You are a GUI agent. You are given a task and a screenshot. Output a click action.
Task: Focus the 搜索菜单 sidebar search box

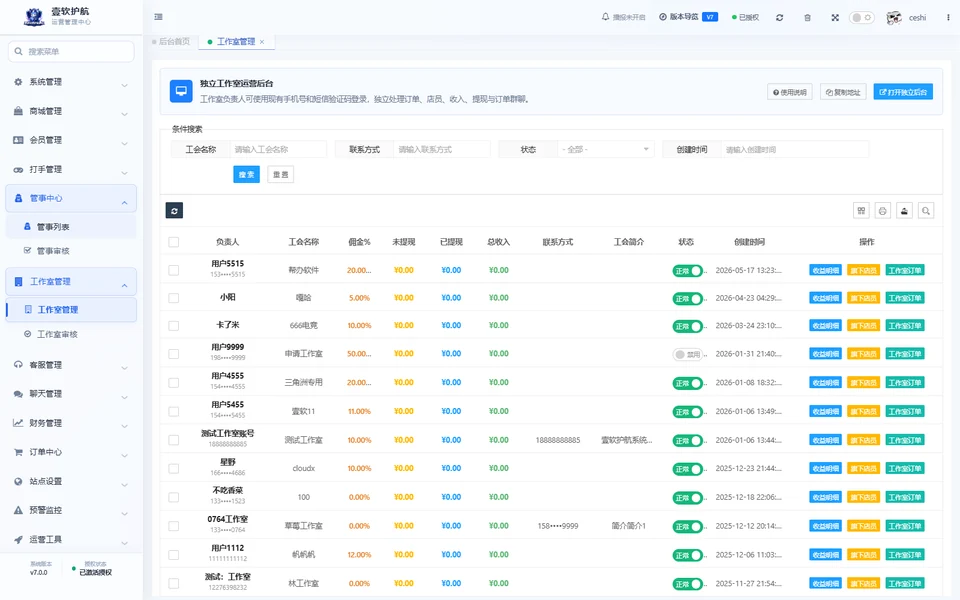coord(71,51)
